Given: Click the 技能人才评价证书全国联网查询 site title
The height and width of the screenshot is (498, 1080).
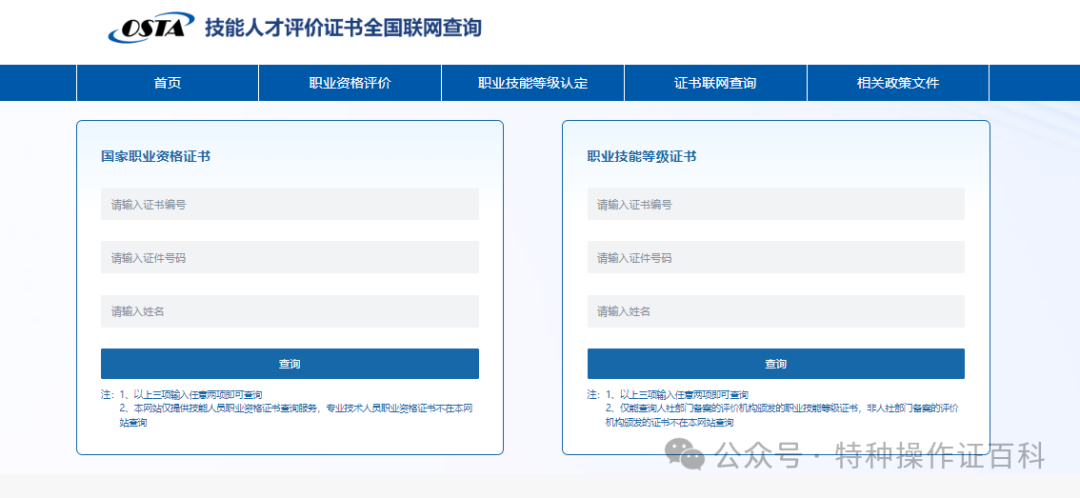Looking at the screenshot, I should 343,28.
